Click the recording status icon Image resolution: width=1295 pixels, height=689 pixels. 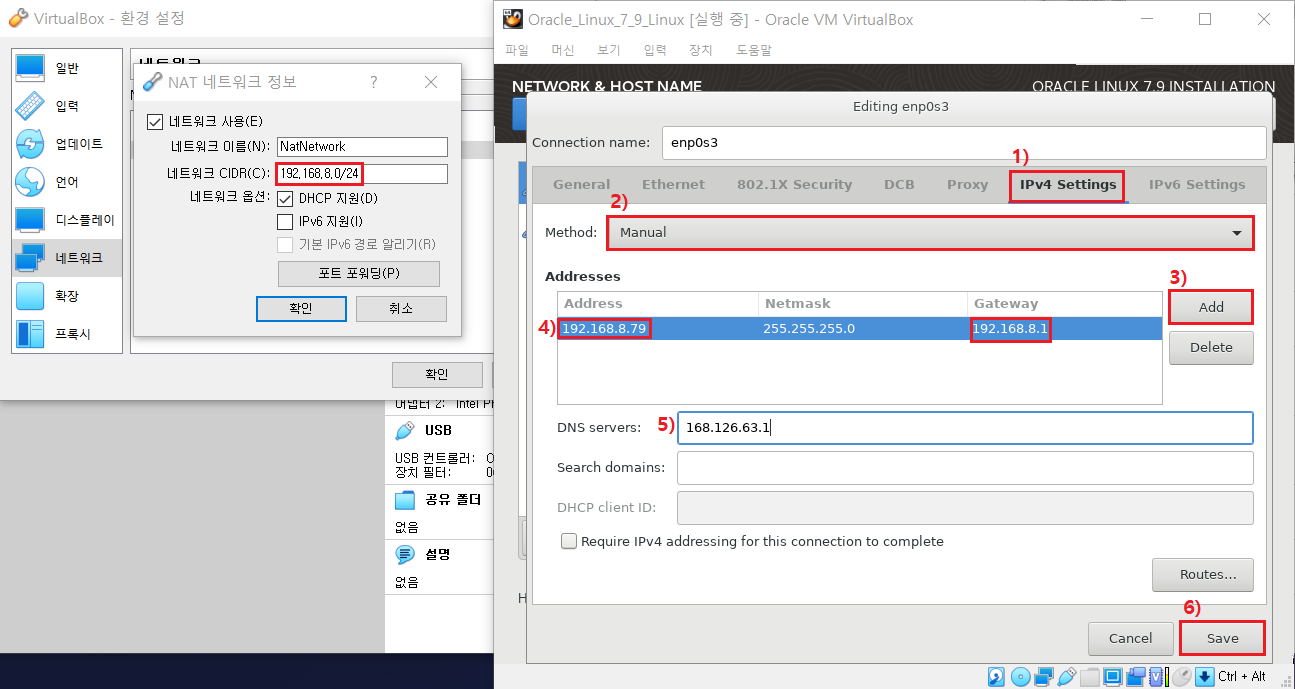coord(1136,677)
